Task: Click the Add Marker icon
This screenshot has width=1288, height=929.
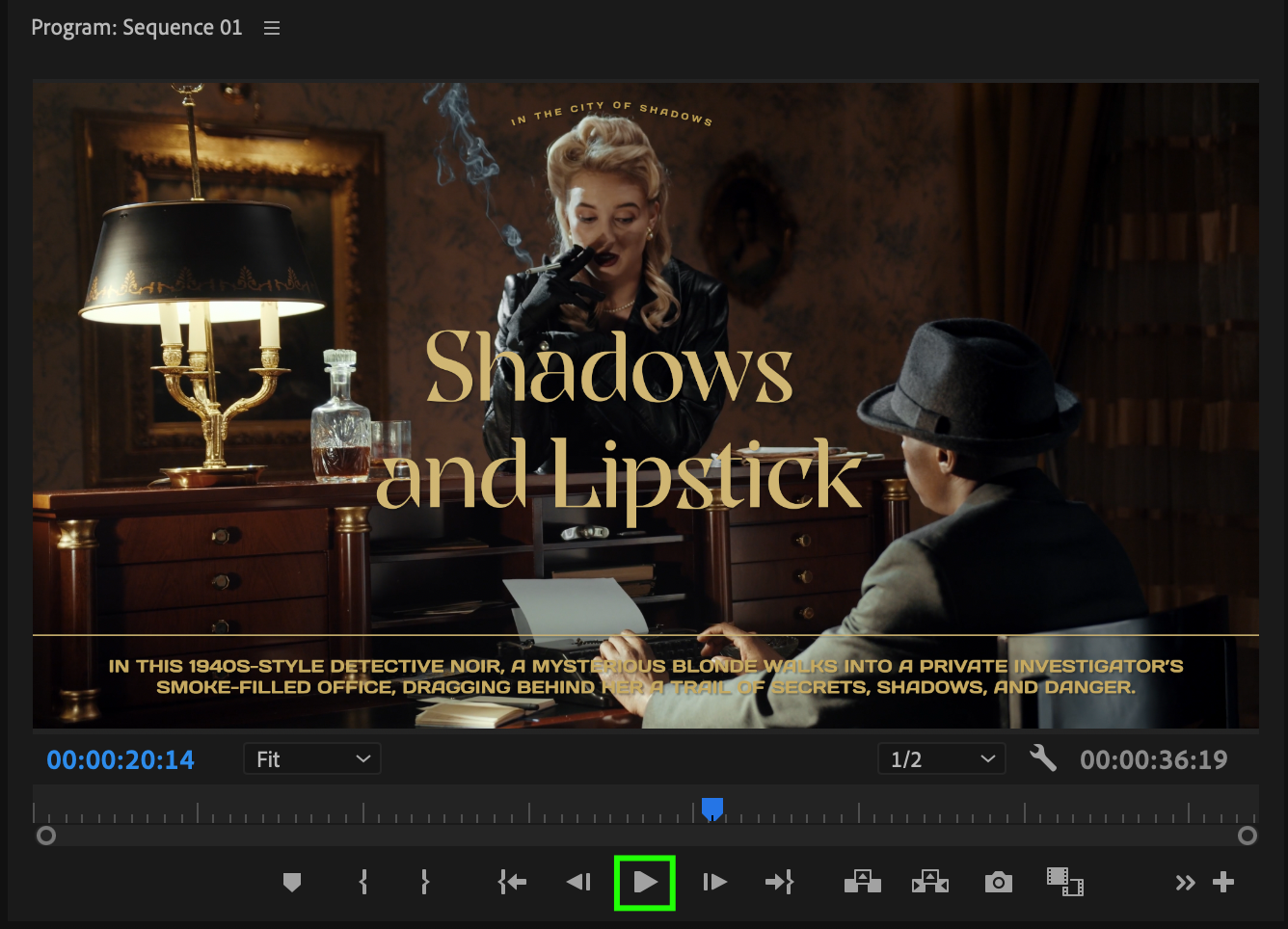Action: [x=292, y=882]
